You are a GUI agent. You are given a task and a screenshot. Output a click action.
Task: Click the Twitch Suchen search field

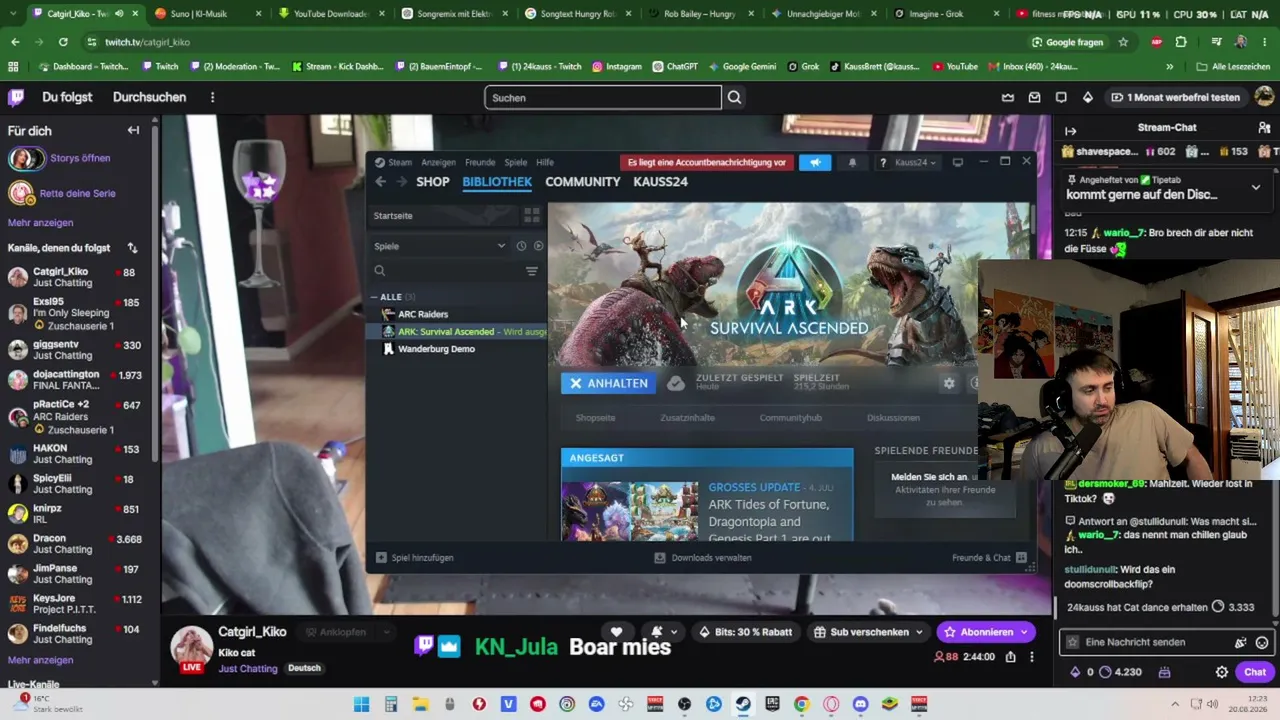[x=603, y=97]
